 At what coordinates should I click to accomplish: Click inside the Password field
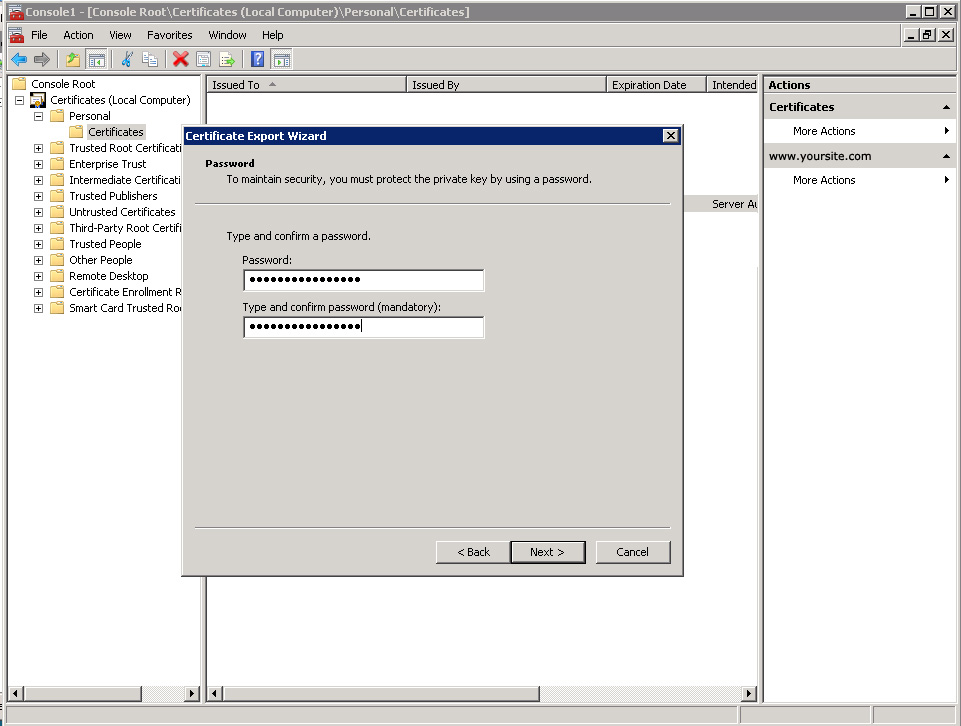[x=363, y=280]
